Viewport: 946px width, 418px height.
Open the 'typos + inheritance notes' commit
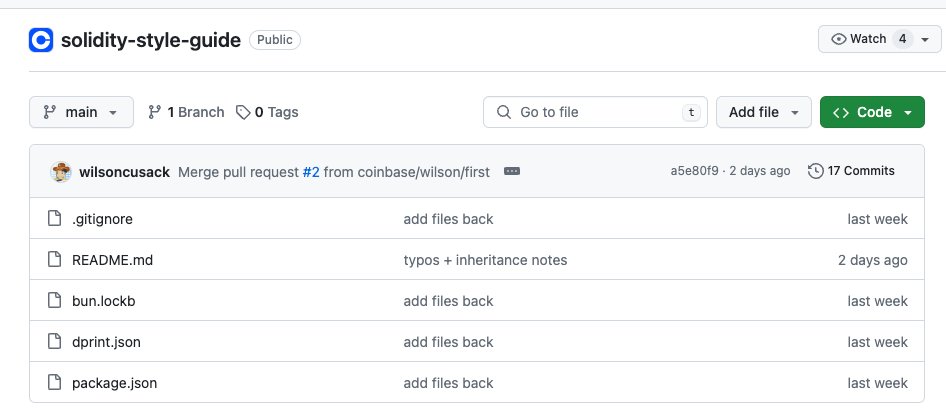tap(485, 260)
